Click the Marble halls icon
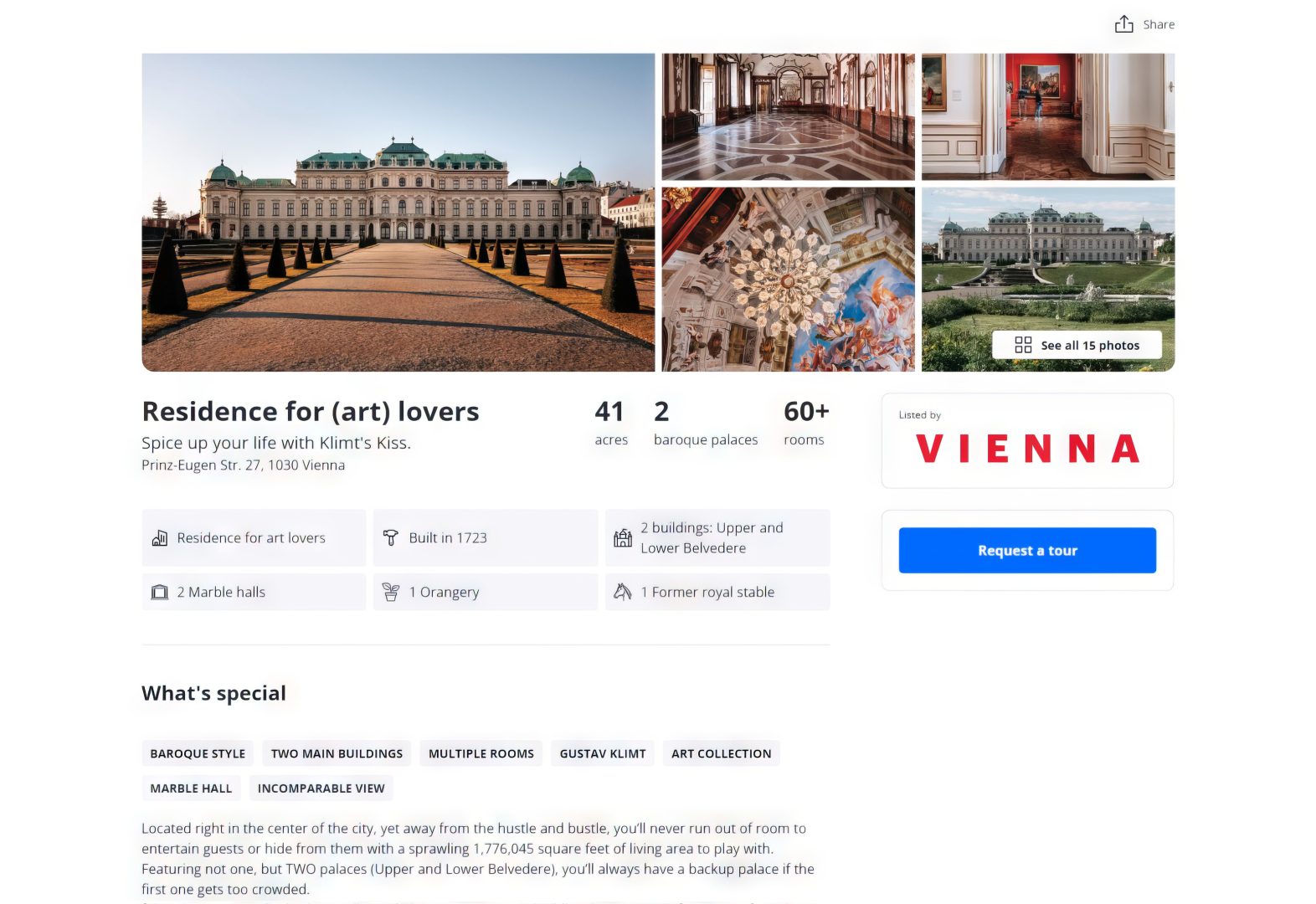The height and width of the screenshot is (904, 1316). coord(159,593)
